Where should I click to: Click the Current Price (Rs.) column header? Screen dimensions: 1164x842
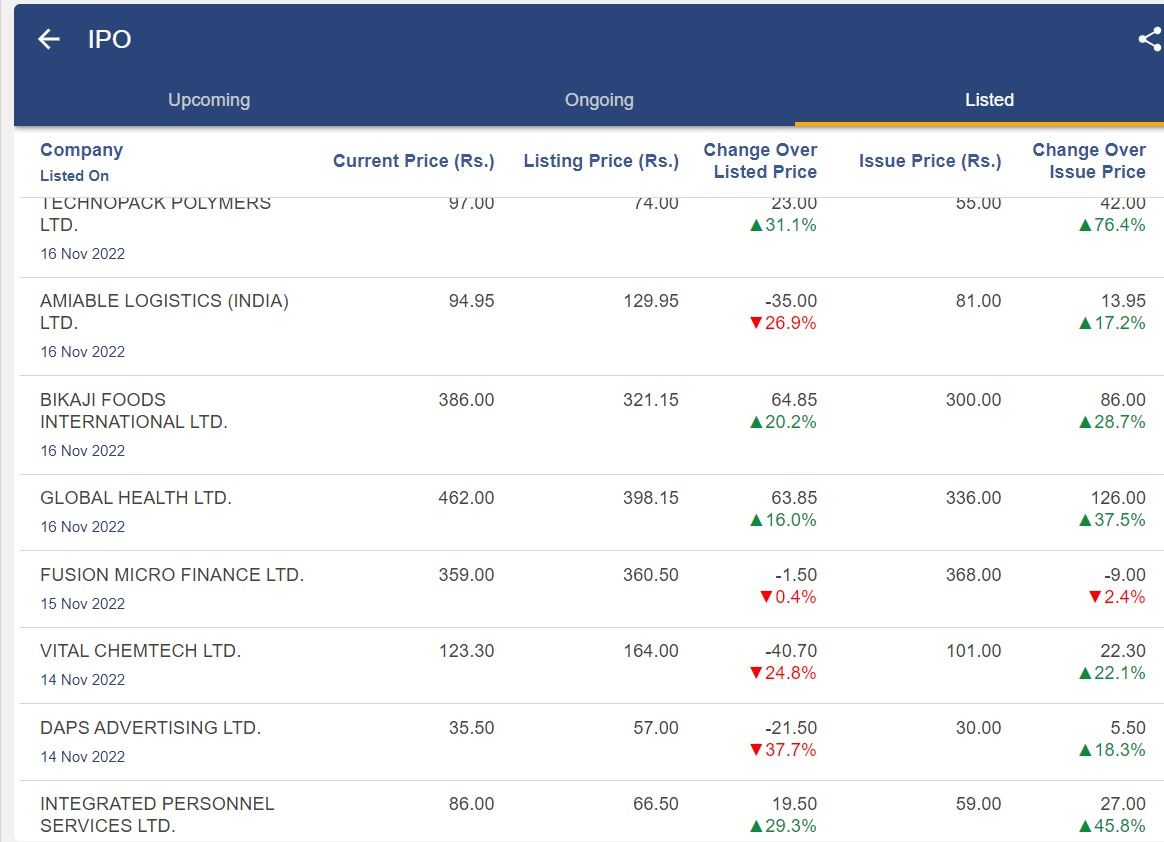pos(413,161)
